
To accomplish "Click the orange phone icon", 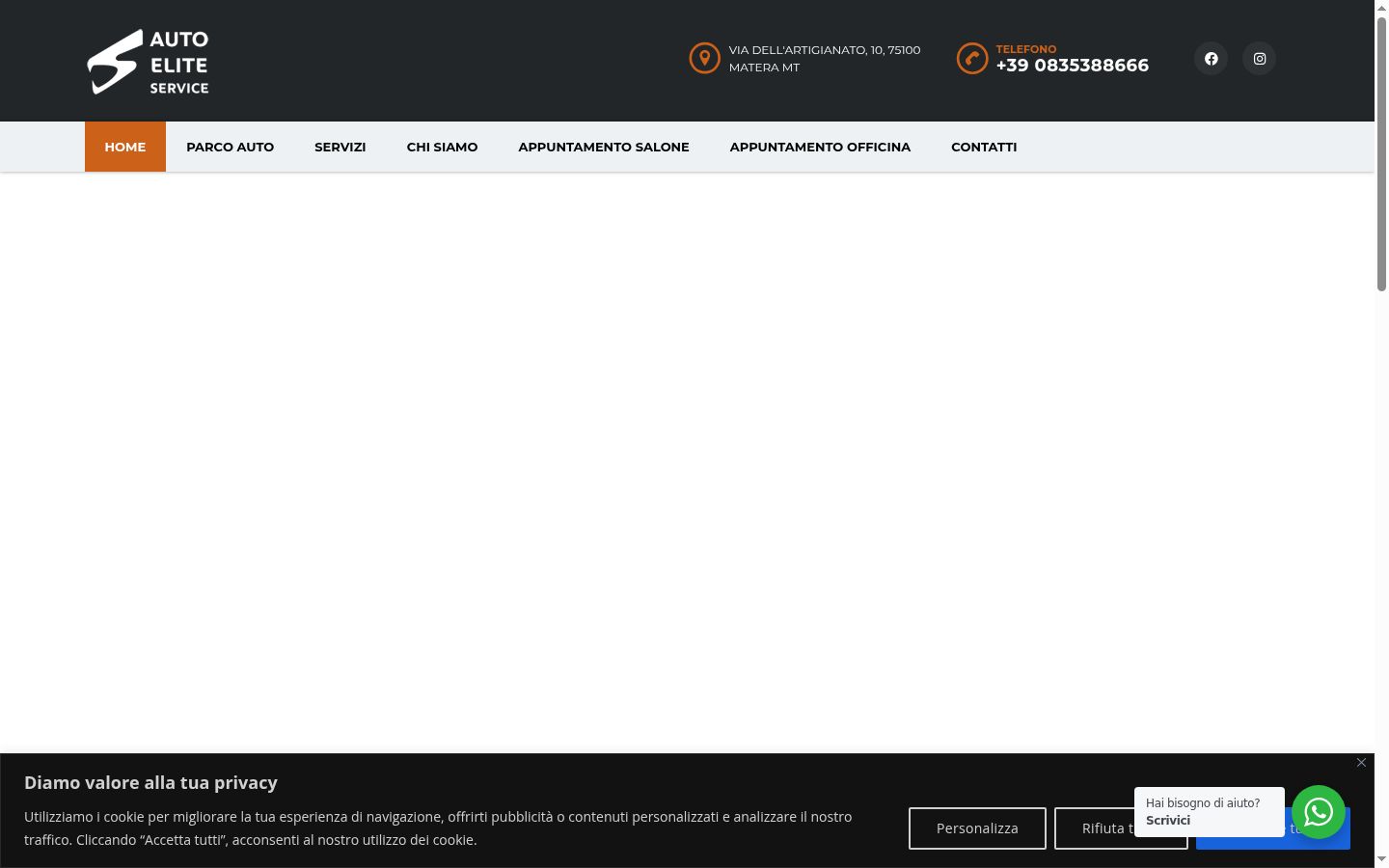I will (x=971, y=58).
